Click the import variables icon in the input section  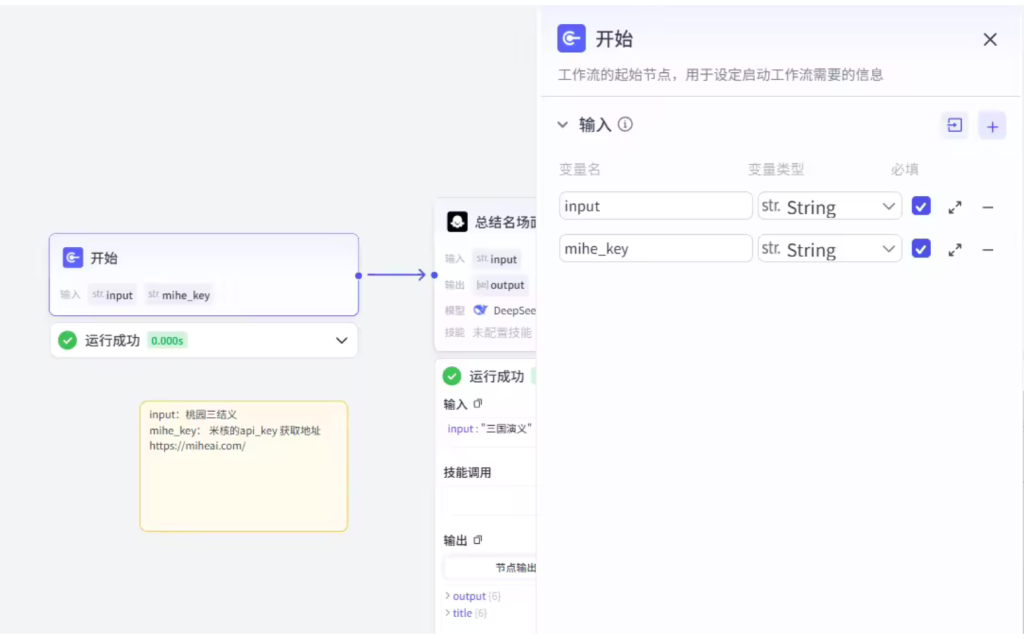955,125
